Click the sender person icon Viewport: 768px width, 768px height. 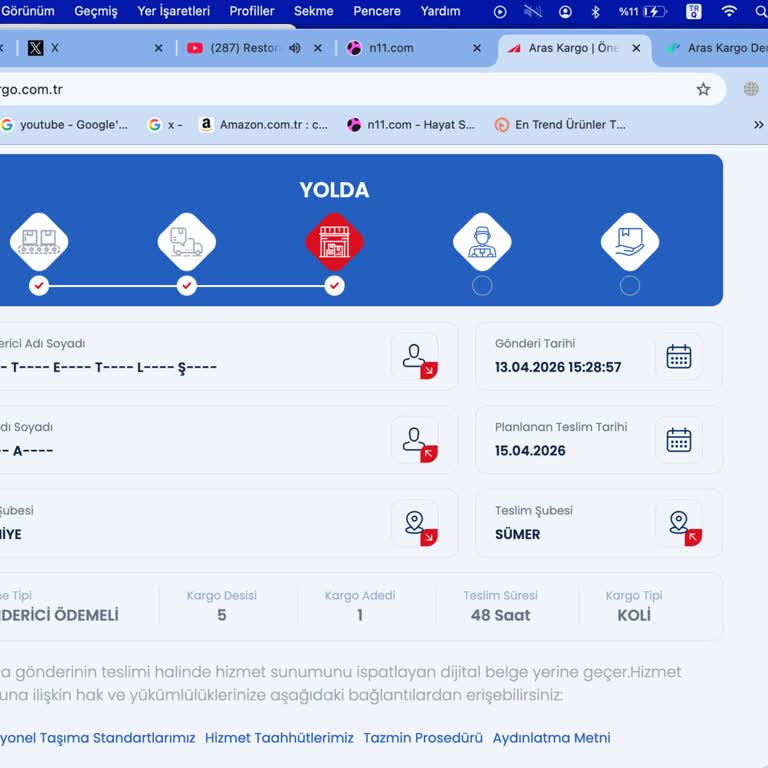tap(415, 357)
